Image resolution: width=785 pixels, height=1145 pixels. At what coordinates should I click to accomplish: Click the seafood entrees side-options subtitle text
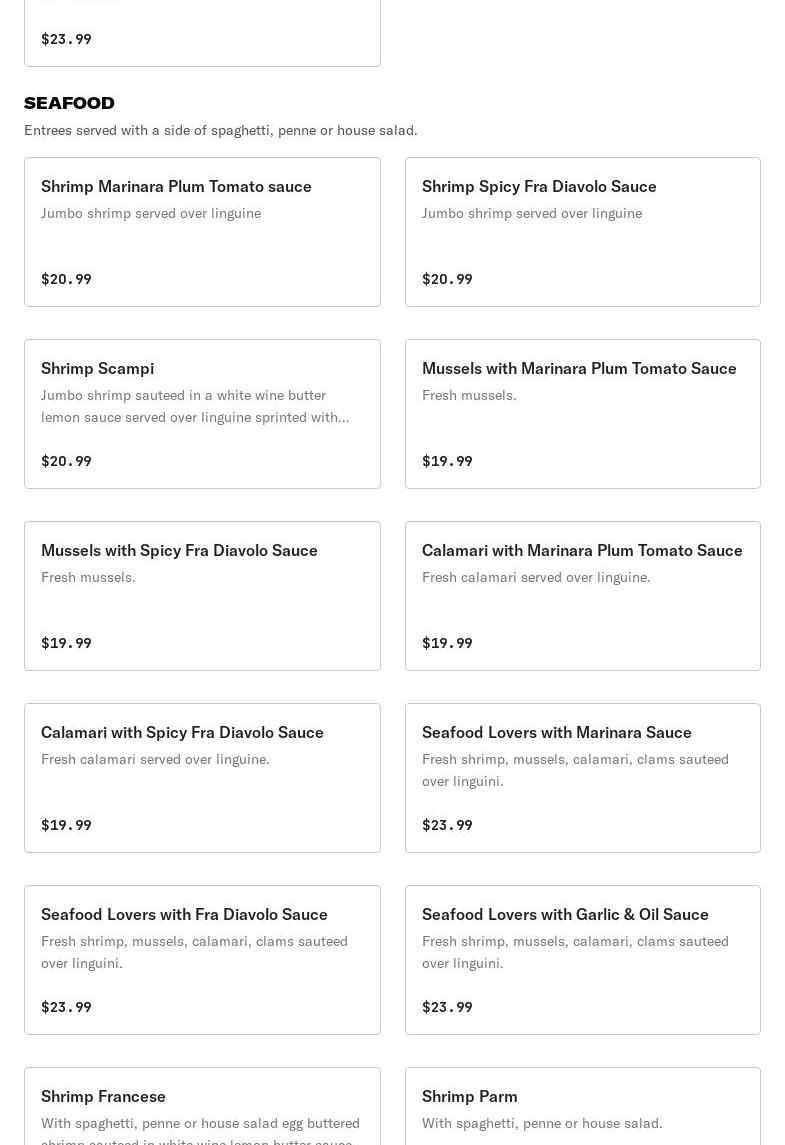(x=220, y=130)
